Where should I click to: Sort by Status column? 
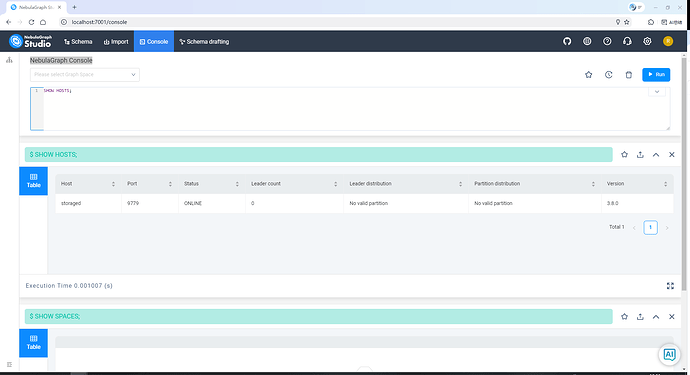tap(237, 184)
